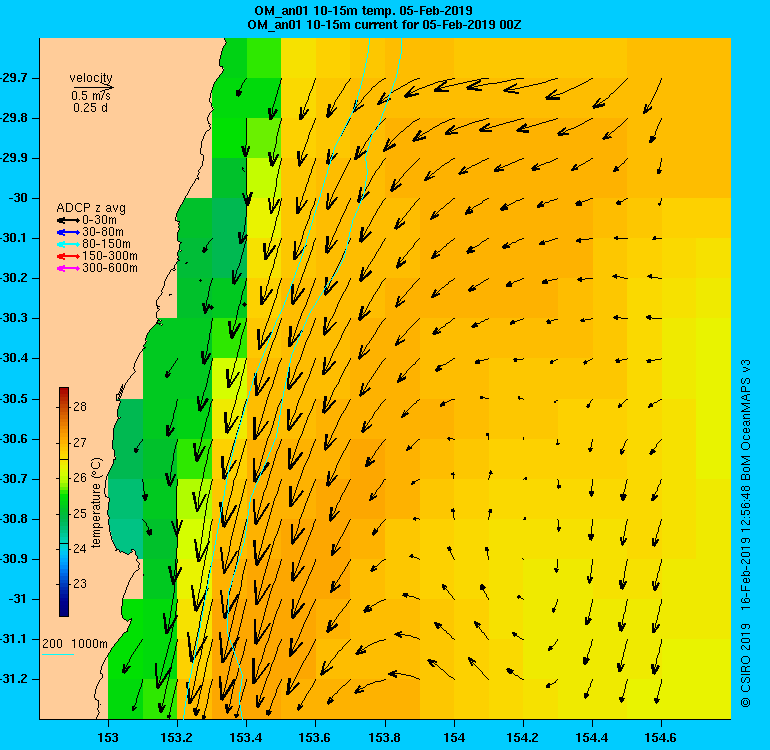Click the longitude axis label '153.8'
This screenshot has height=750, width=770.
click(385, 738)
